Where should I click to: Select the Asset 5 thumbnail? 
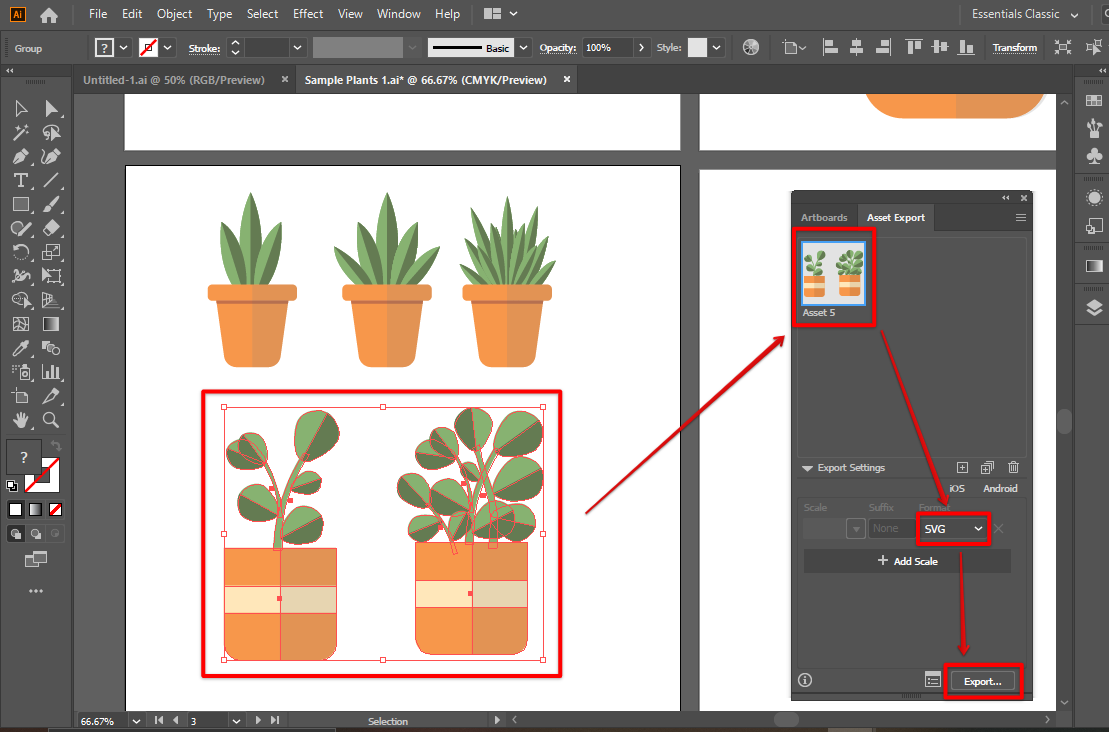[833, 273]
